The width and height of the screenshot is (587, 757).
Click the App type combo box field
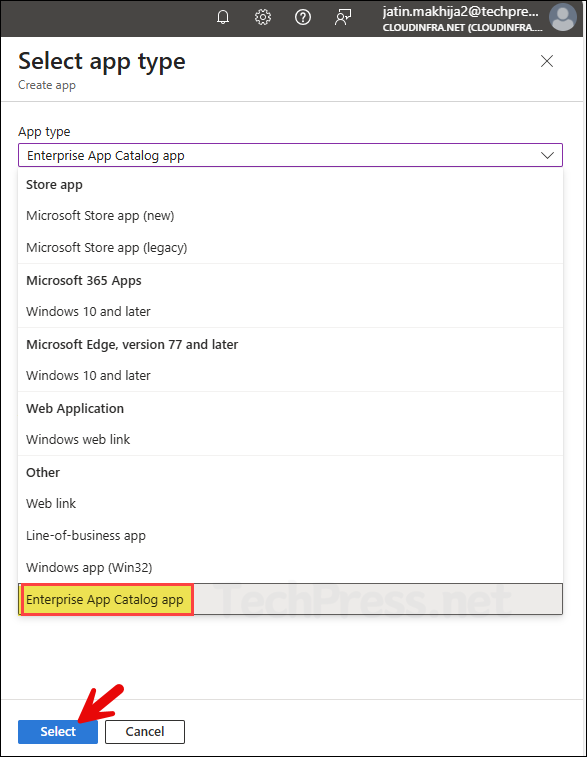point(290,155)
